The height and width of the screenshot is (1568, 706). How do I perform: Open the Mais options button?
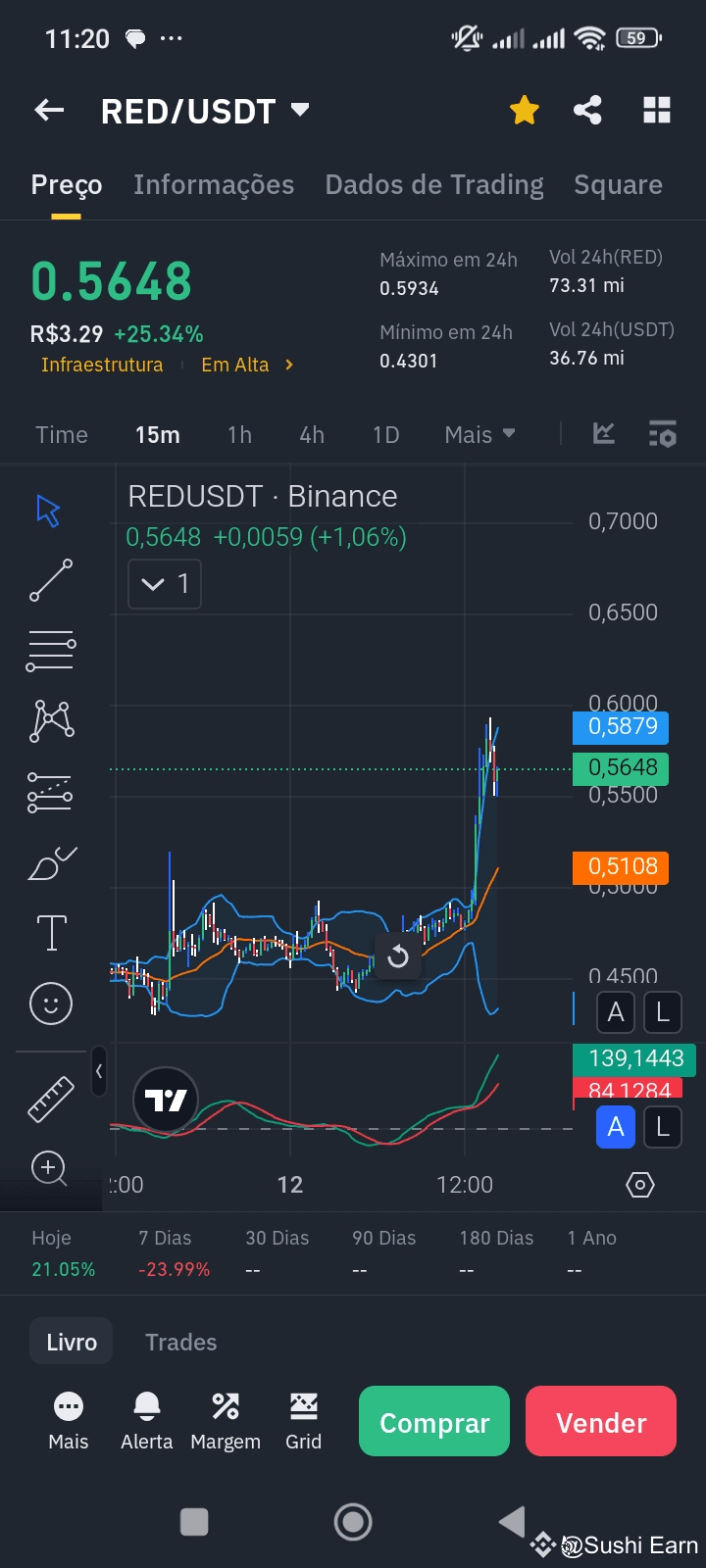69,1421
